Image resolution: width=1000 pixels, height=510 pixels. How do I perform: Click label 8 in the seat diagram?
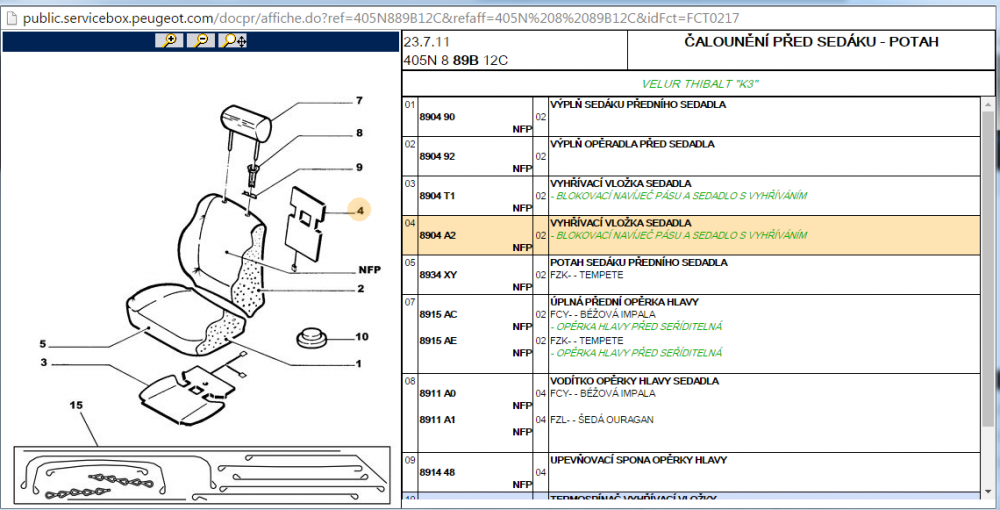[359, 133]
